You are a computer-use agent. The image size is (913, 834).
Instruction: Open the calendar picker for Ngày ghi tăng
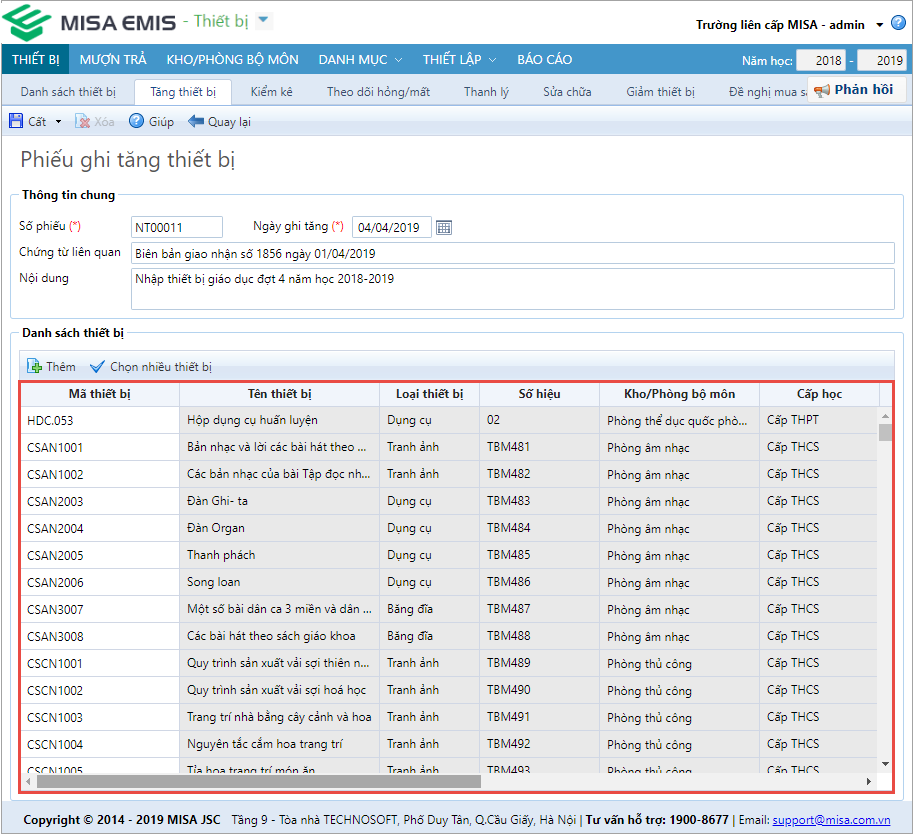[444, 227]
